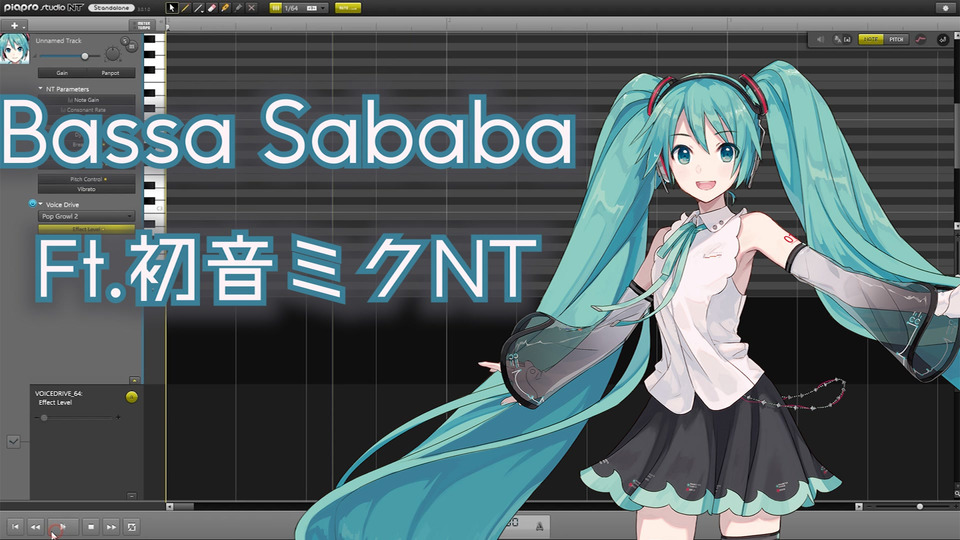This screenshot has height=540, width=960.
Task: Click the play transport button
Action: (x=62, y=527)
